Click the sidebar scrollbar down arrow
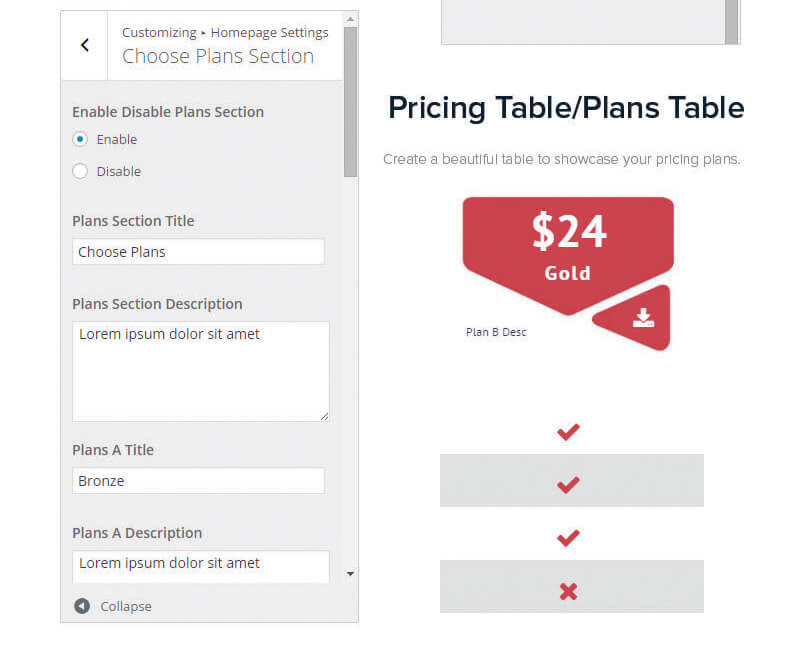800x656 pixels. coord(350,574)
